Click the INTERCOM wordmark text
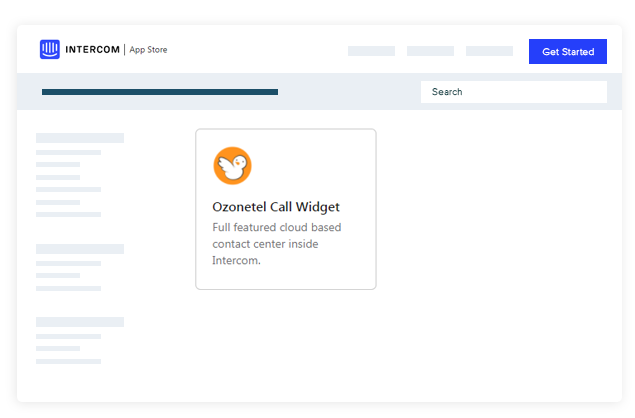The width and height of the screenshot is (635, 418). (x=92, y=49)
